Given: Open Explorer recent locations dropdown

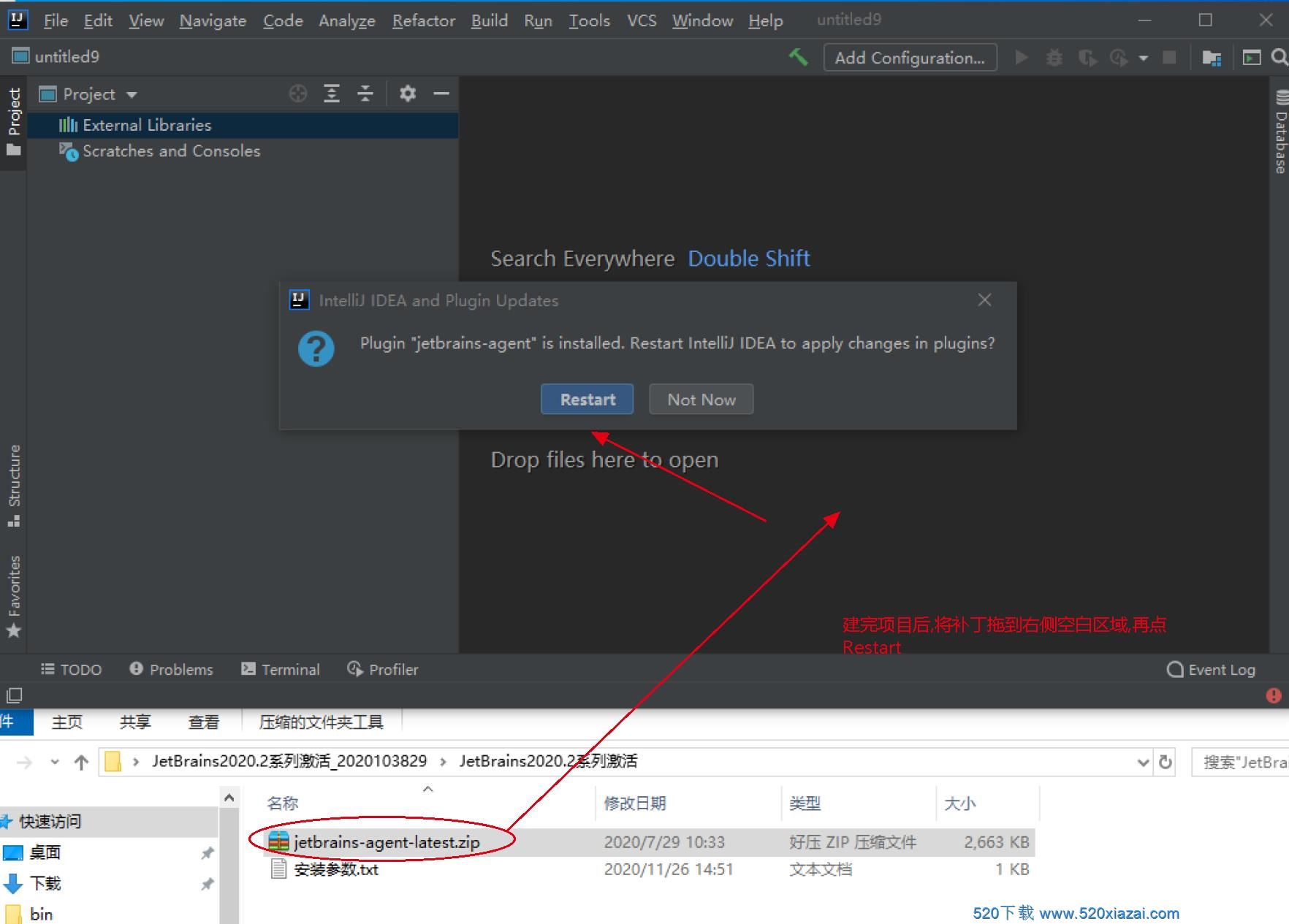Looking at the screenshot, I should 55,763.
